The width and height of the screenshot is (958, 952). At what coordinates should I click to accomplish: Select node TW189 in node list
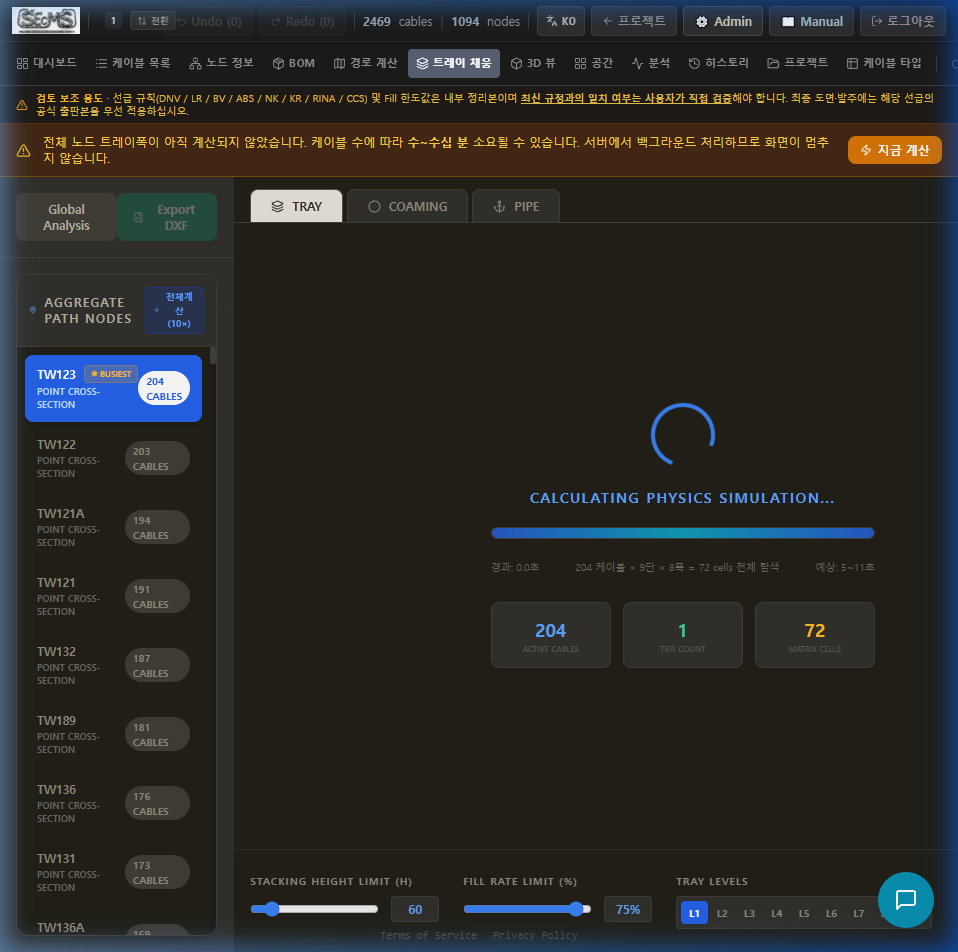pyautogui.click(x=113, y=734)
